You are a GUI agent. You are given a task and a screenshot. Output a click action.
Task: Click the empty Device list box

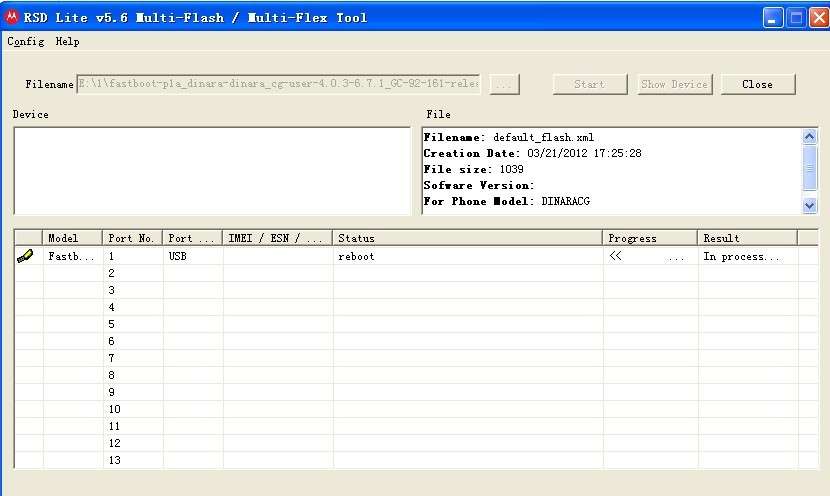coord(212,170)
